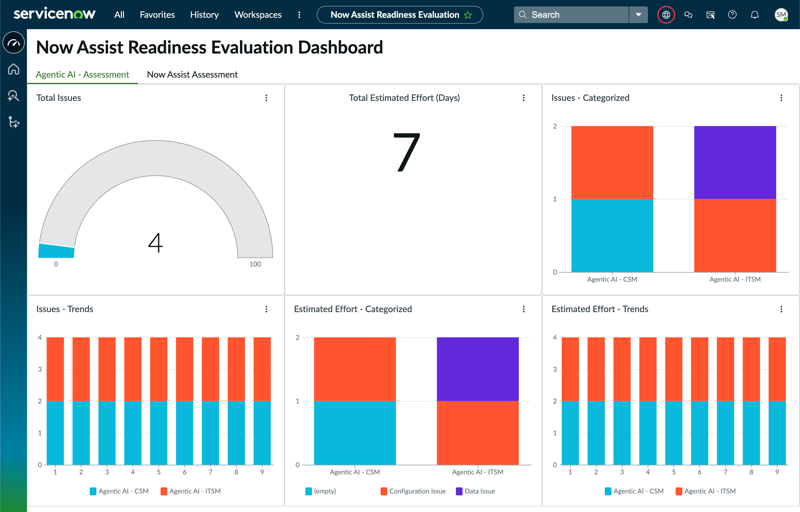The height and width of the screenshot is (512, 800).
Task: Open the SM user avatar menu
Action: point(781,15)
